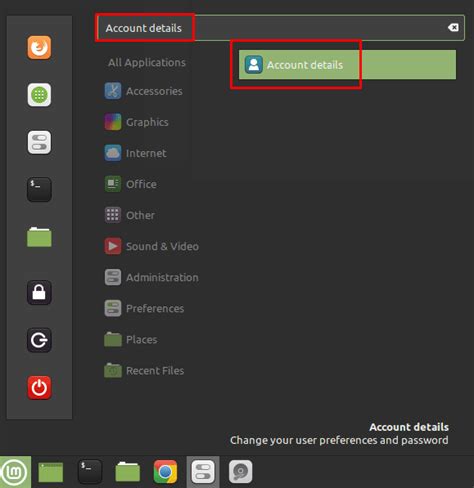The height and width of the screenshot is (488, 474).
Task: Select the Places category label
Action: 142,340
